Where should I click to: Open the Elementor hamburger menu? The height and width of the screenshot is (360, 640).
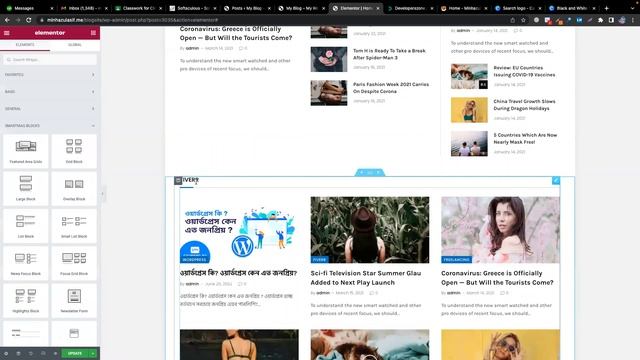7,33
